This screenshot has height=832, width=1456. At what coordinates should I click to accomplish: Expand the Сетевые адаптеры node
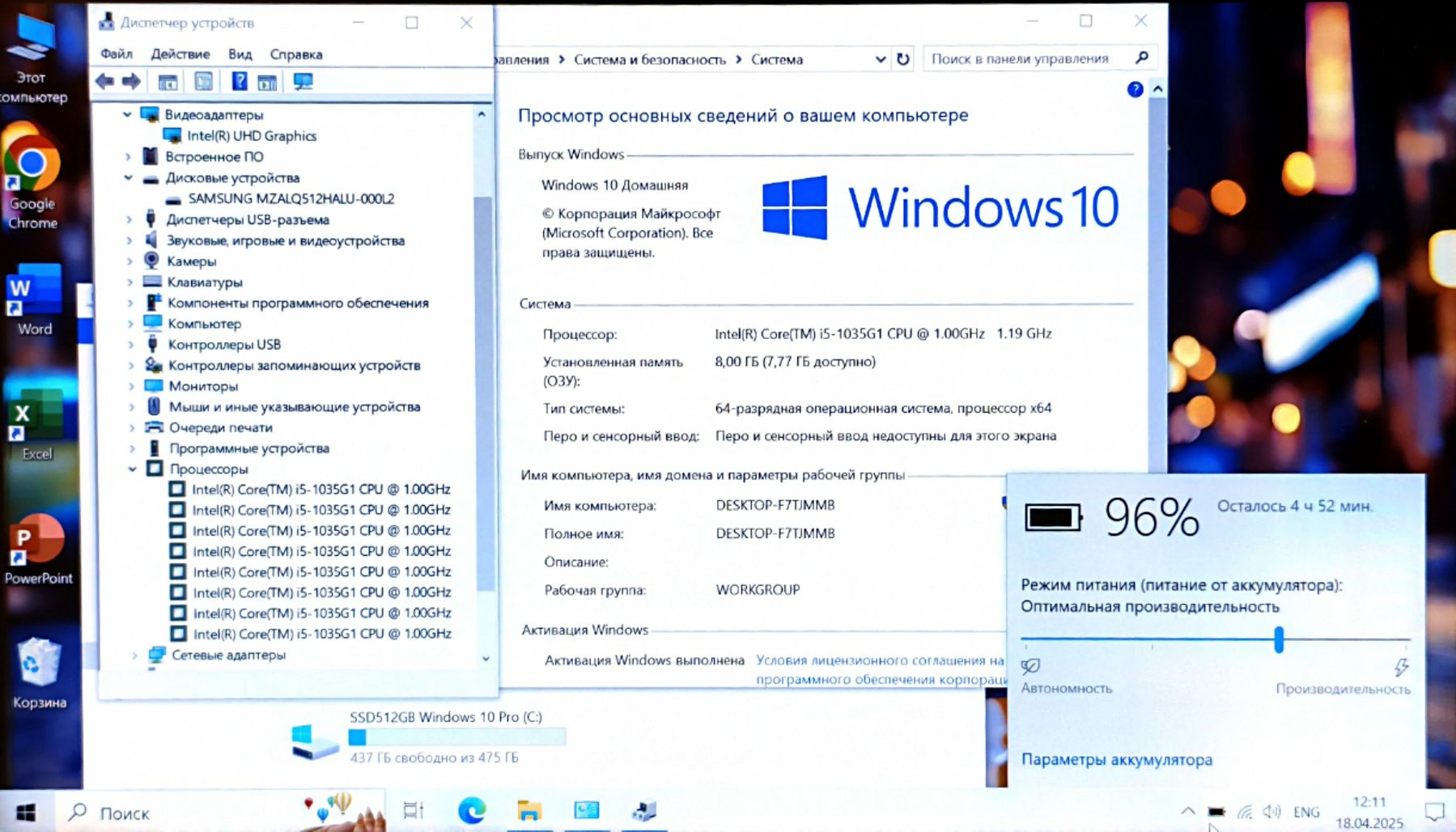click(x=134, y=655)
